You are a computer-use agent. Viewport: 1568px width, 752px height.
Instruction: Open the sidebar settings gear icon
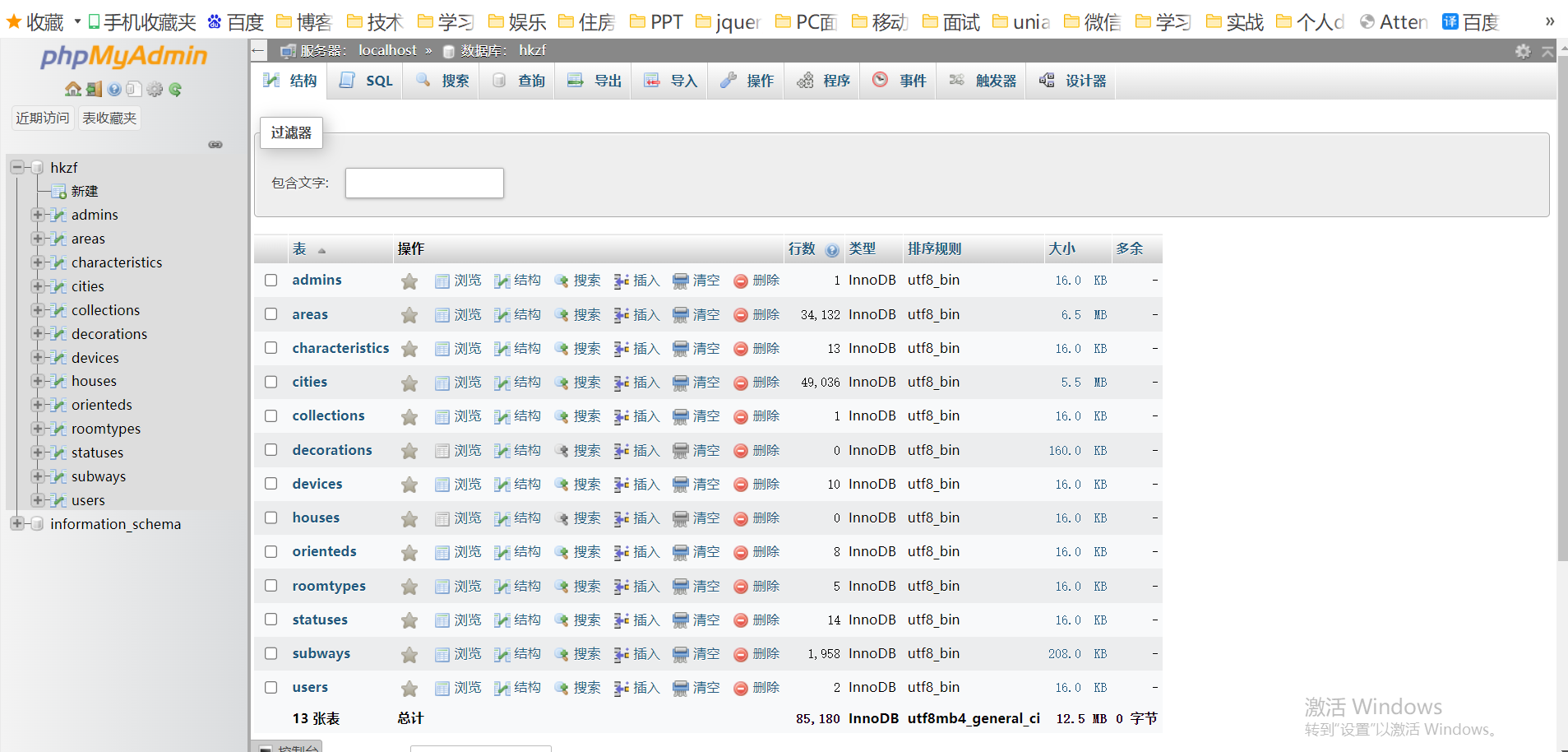point(155,89)
